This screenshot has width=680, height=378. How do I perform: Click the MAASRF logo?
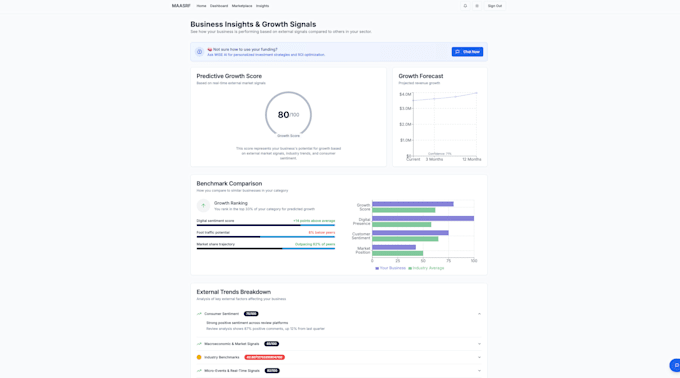coord(181,6)
